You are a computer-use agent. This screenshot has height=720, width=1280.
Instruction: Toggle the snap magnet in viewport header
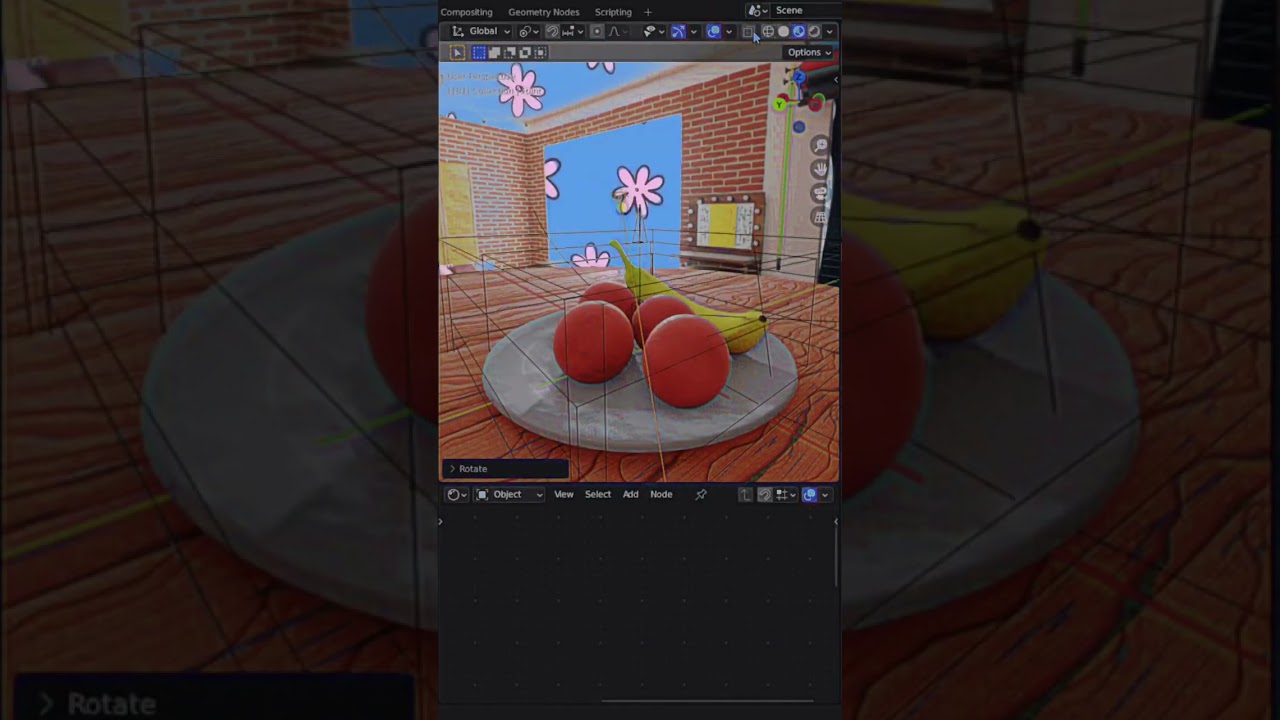(x=552, y=31)
